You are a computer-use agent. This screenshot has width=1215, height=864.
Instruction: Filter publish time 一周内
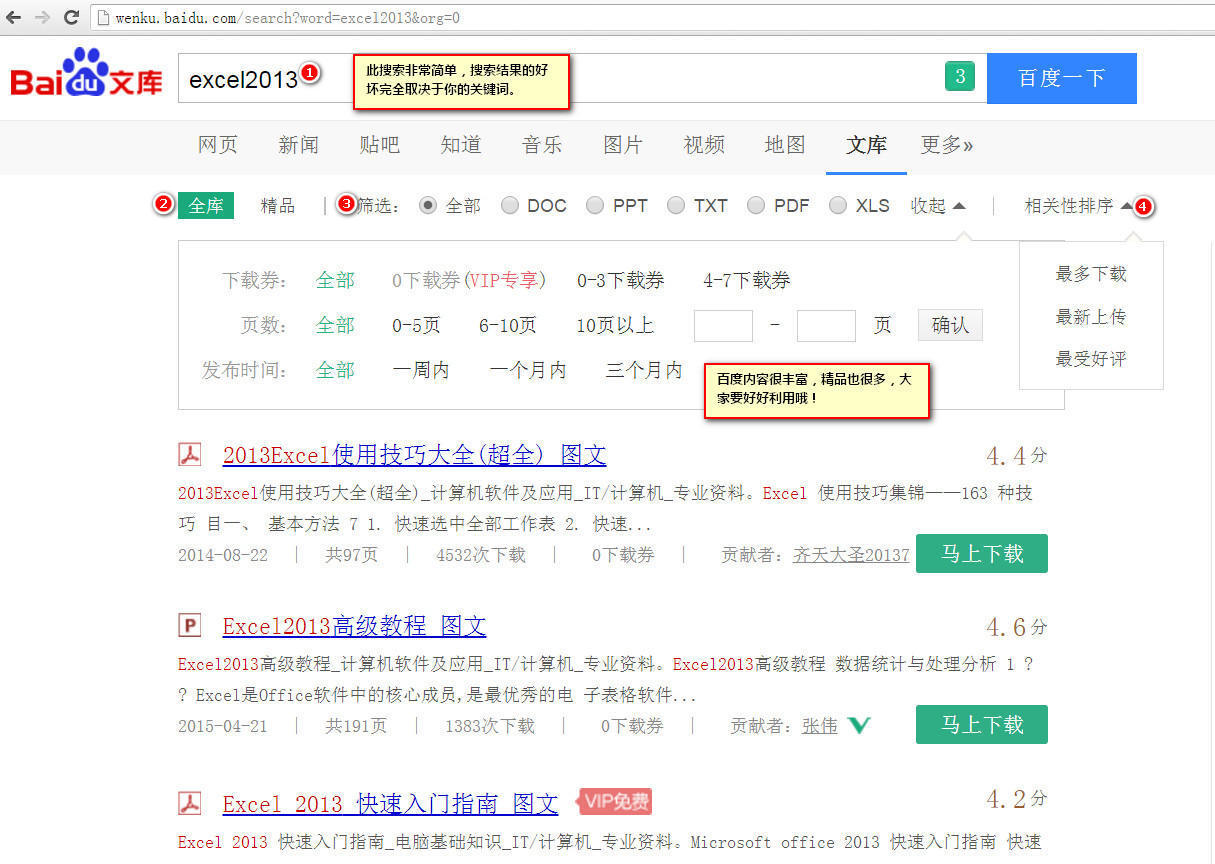pyautogui.click(x=421, y=370)
